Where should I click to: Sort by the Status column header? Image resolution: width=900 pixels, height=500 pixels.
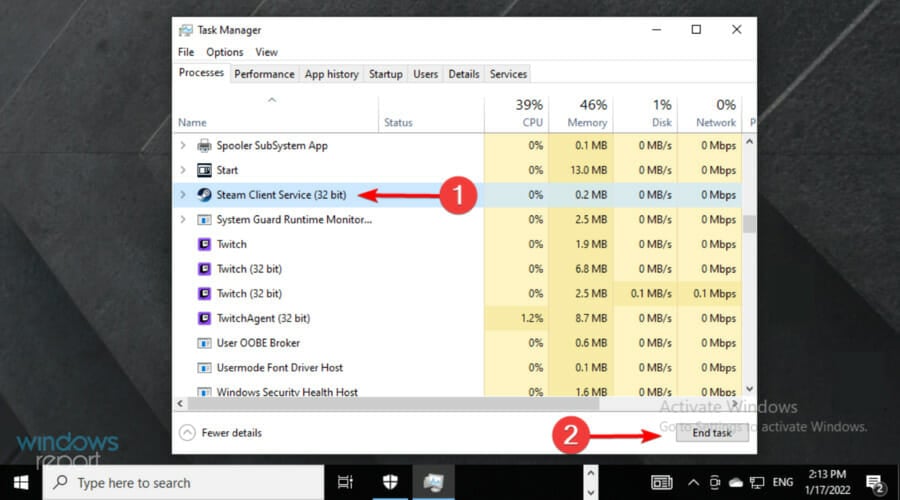coord(431,114)
